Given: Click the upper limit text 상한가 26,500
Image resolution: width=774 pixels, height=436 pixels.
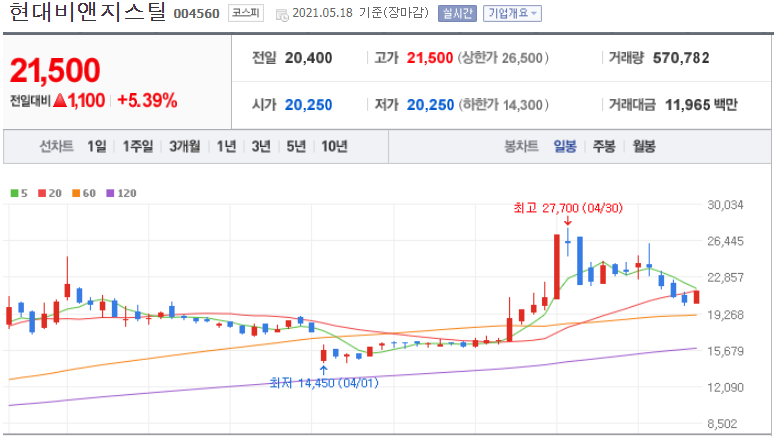Looking at the screenshot, I should point(503,58).
